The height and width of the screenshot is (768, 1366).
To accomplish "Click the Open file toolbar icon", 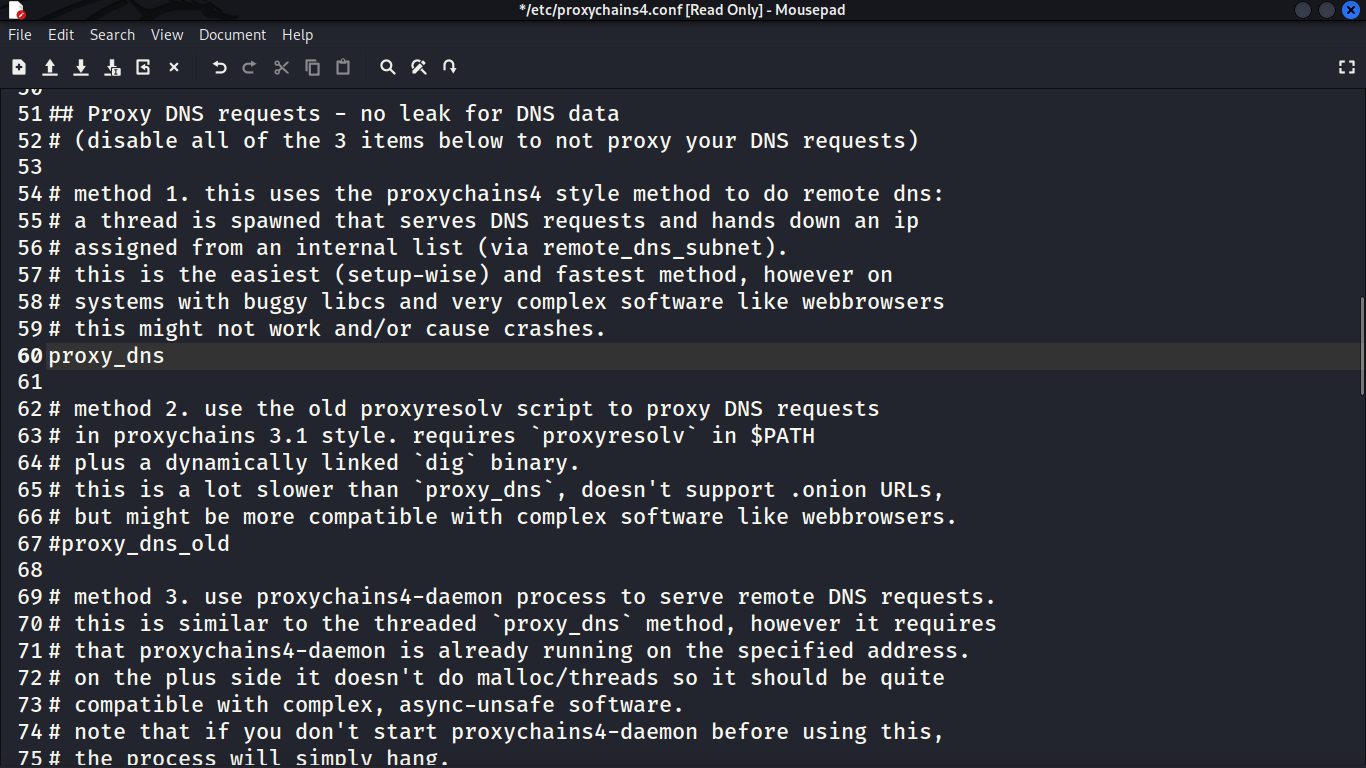I will 50,67.
